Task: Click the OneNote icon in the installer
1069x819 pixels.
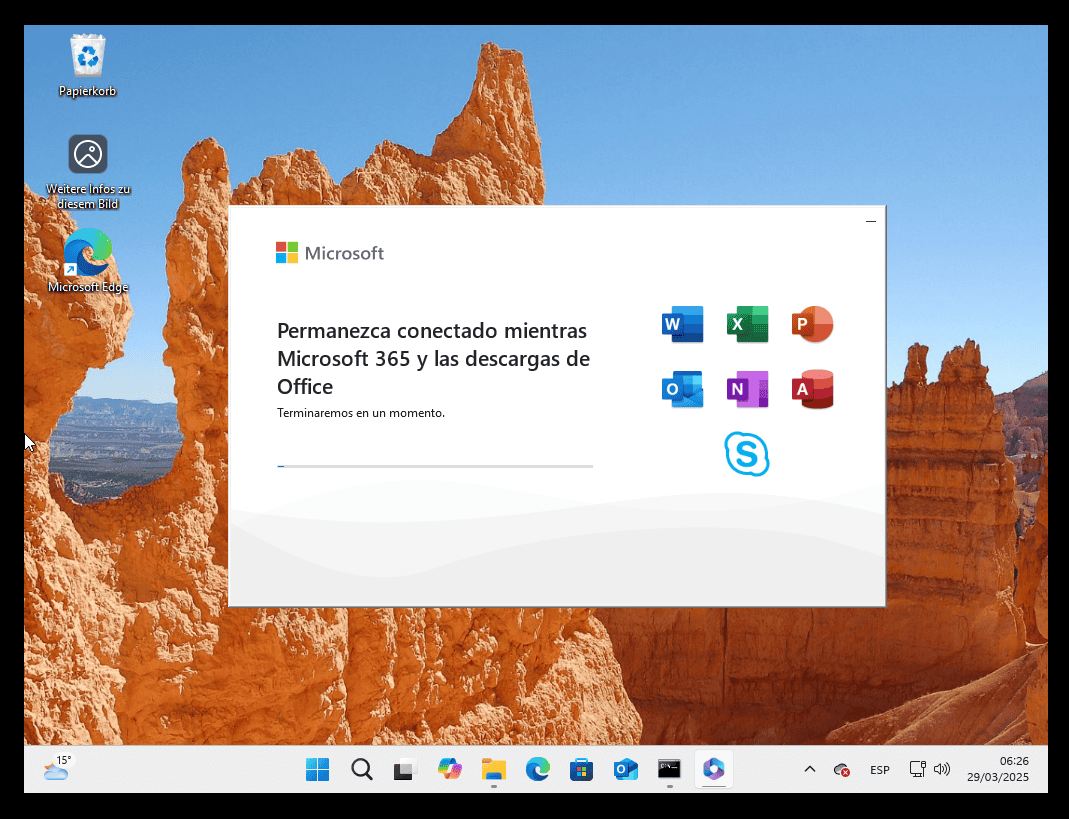Action: (747, 389)
